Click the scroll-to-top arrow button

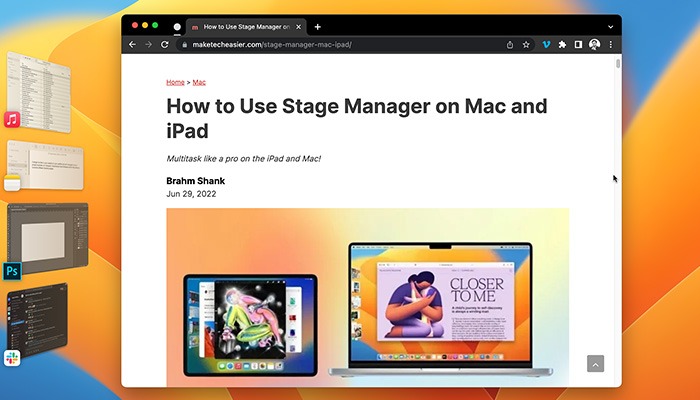point(595,363)
